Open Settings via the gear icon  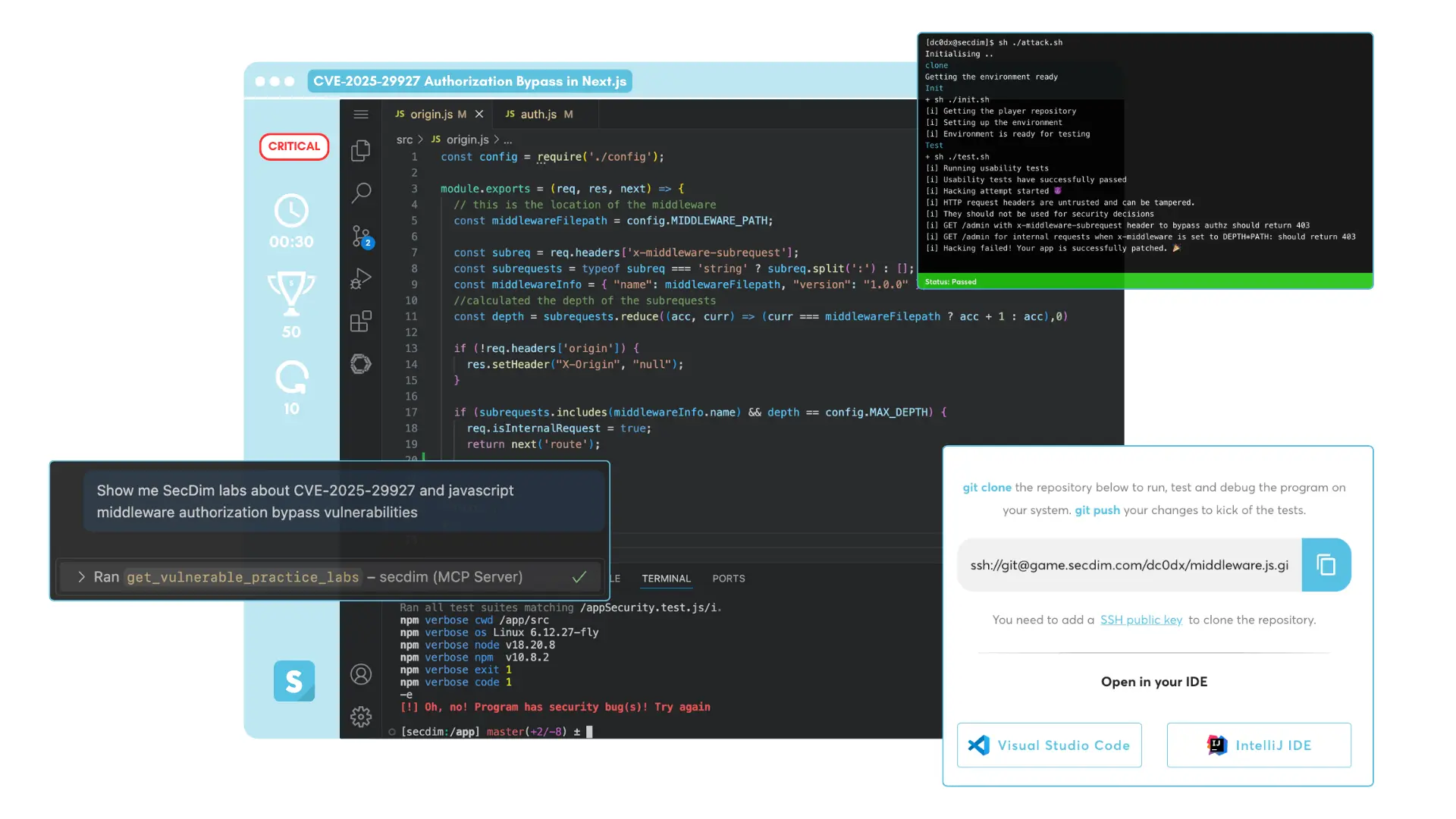[x=361, y=716]
